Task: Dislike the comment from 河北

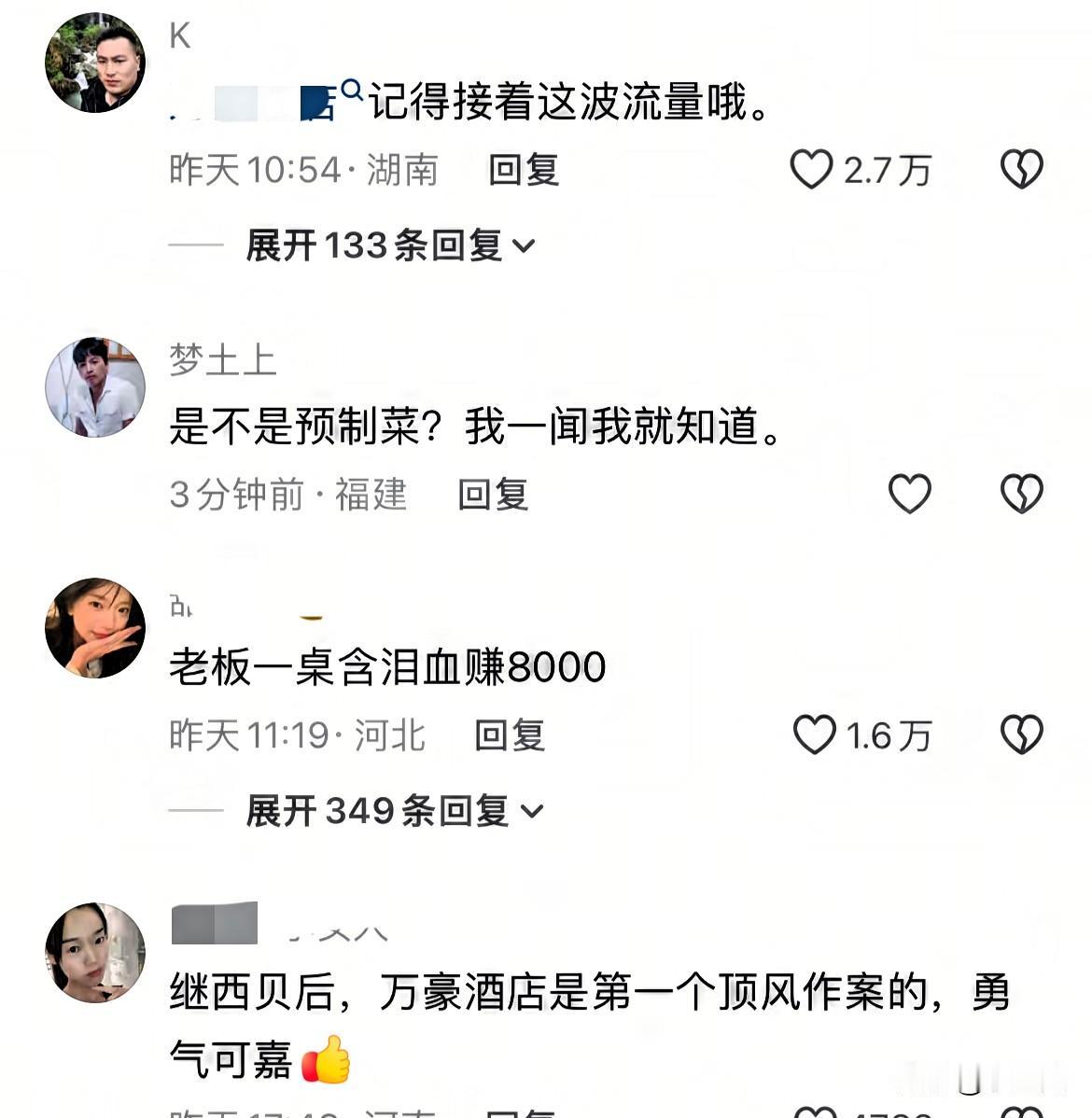Action: (1021, 734)
